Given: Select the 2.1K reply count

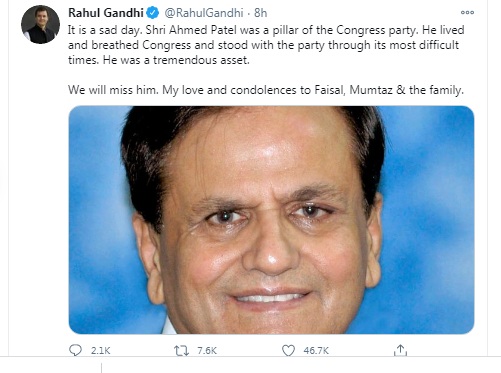Looking at the screenshot, I should [x=100, y=351].
